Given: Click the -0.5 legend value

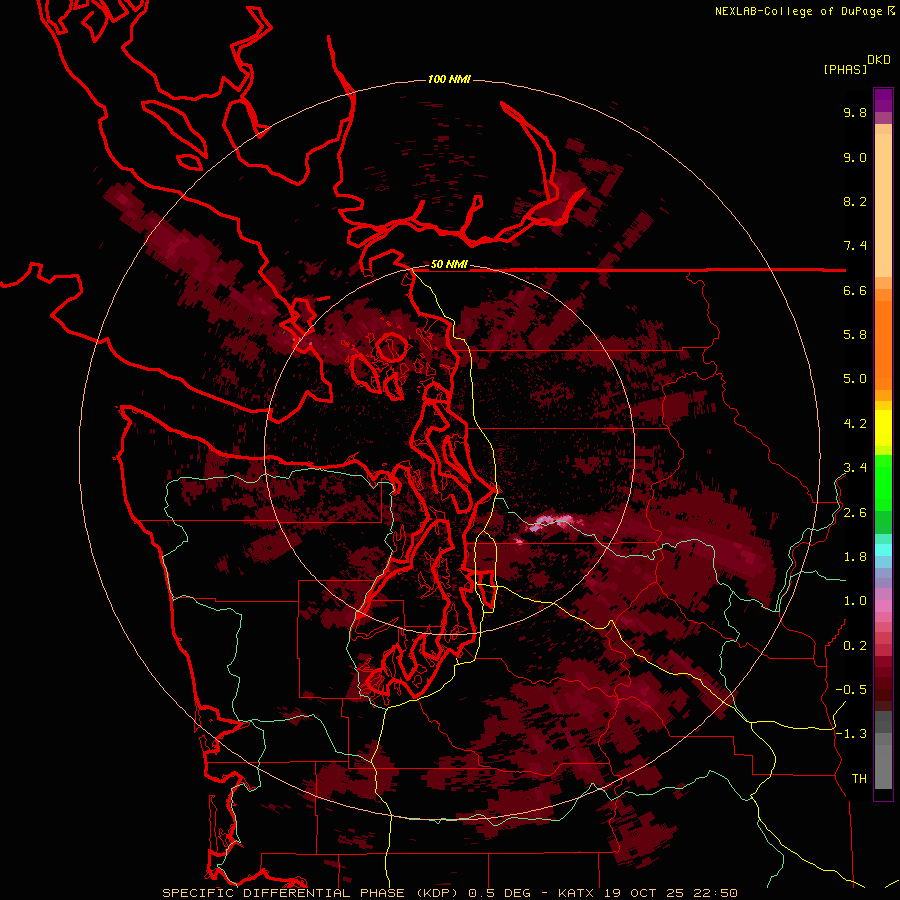Looking at the screenshot, I should pyautogui.click(x=851, y=690).
